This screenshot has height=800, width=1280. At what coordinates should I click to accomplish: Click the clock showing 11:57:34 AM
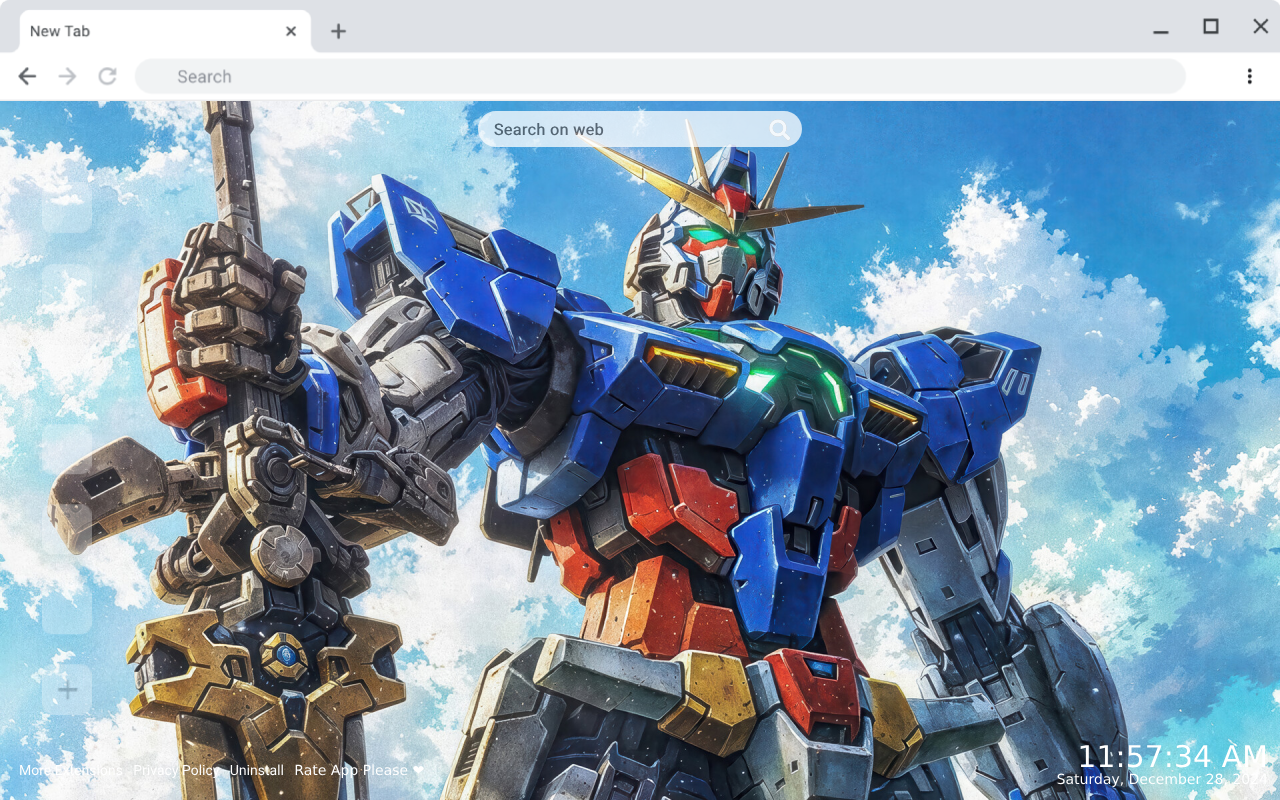[x=1173, y=756]
